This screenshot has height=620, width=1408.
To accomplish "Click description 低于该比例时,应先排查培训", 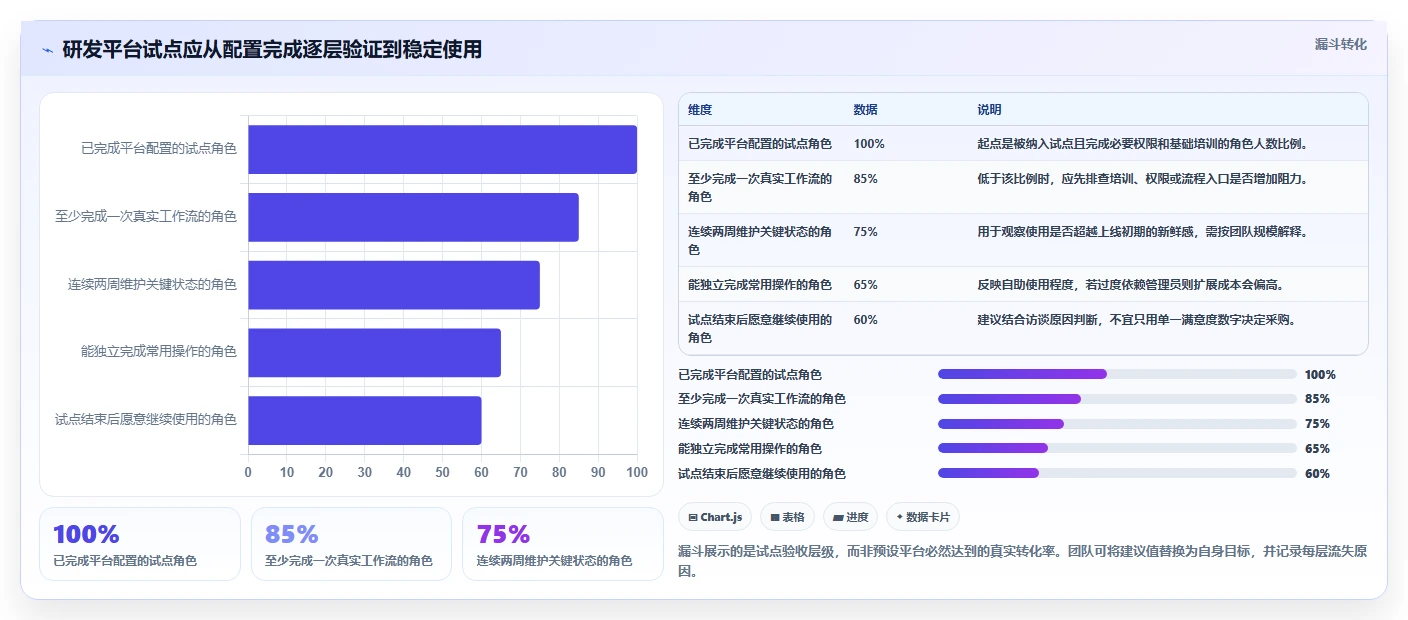I will [x=1143, y=179].
